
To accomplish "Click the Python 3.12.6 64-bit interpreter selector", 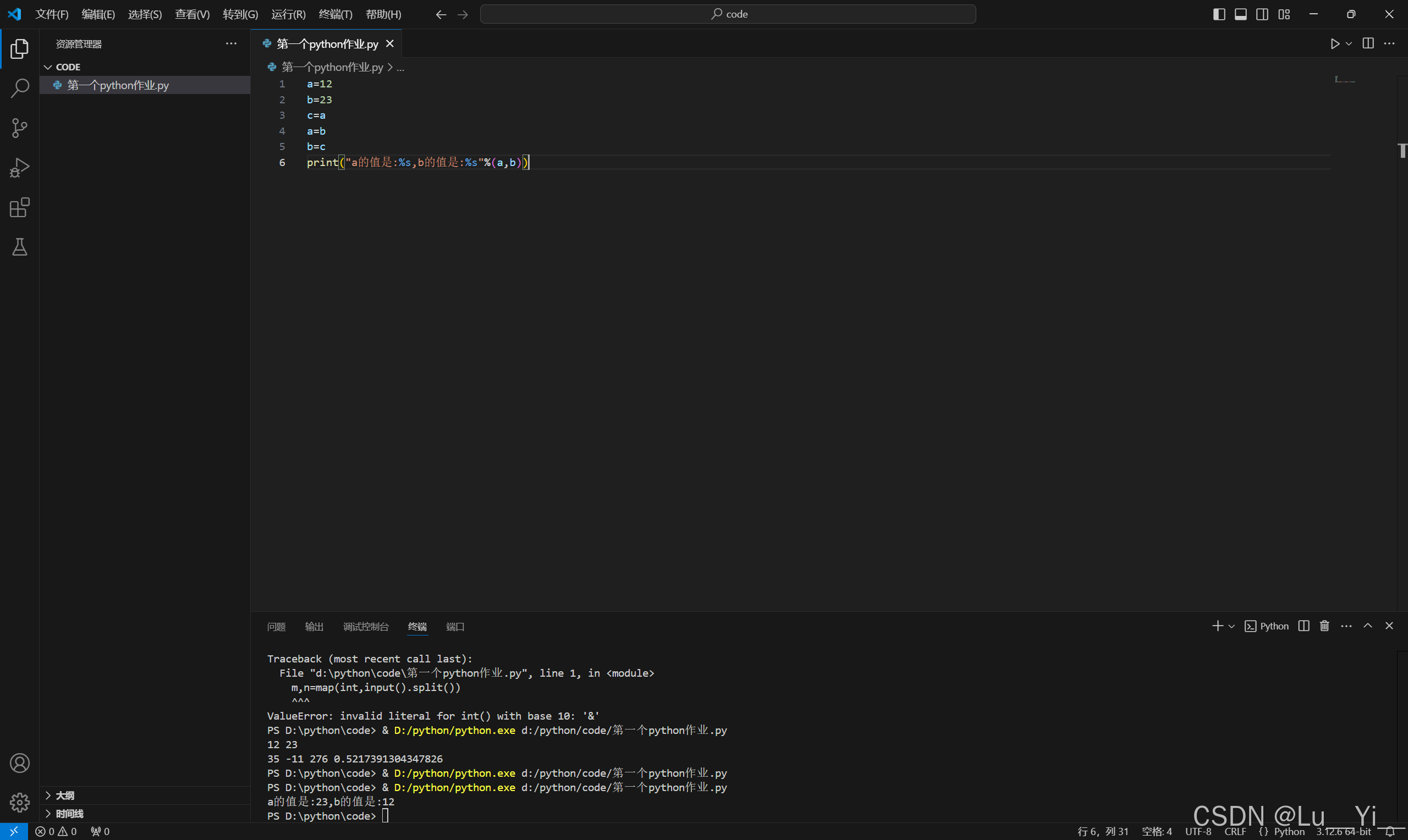I will coord(1343,832).
